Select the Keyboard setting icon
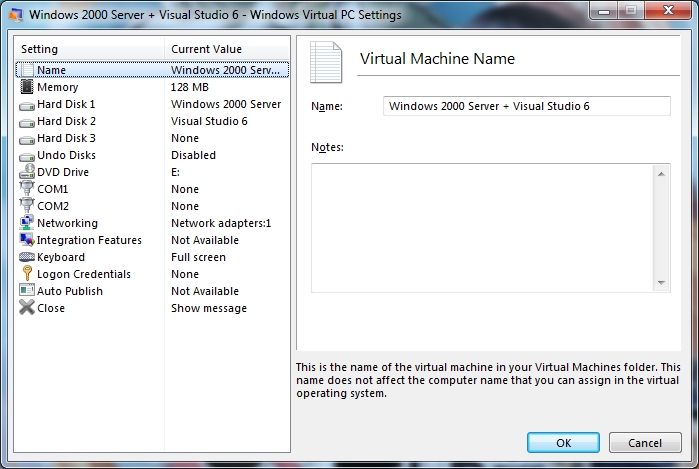 [x=27, y=257]
